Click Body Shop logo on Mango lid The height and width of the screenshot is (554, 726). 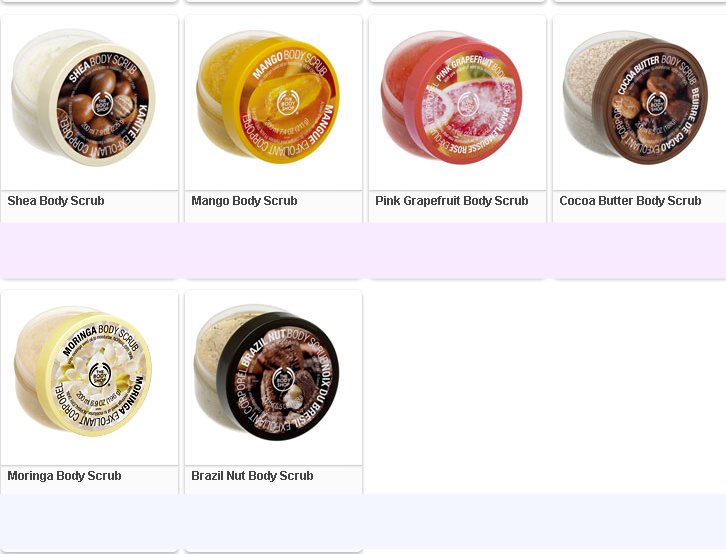click(288, 103)
